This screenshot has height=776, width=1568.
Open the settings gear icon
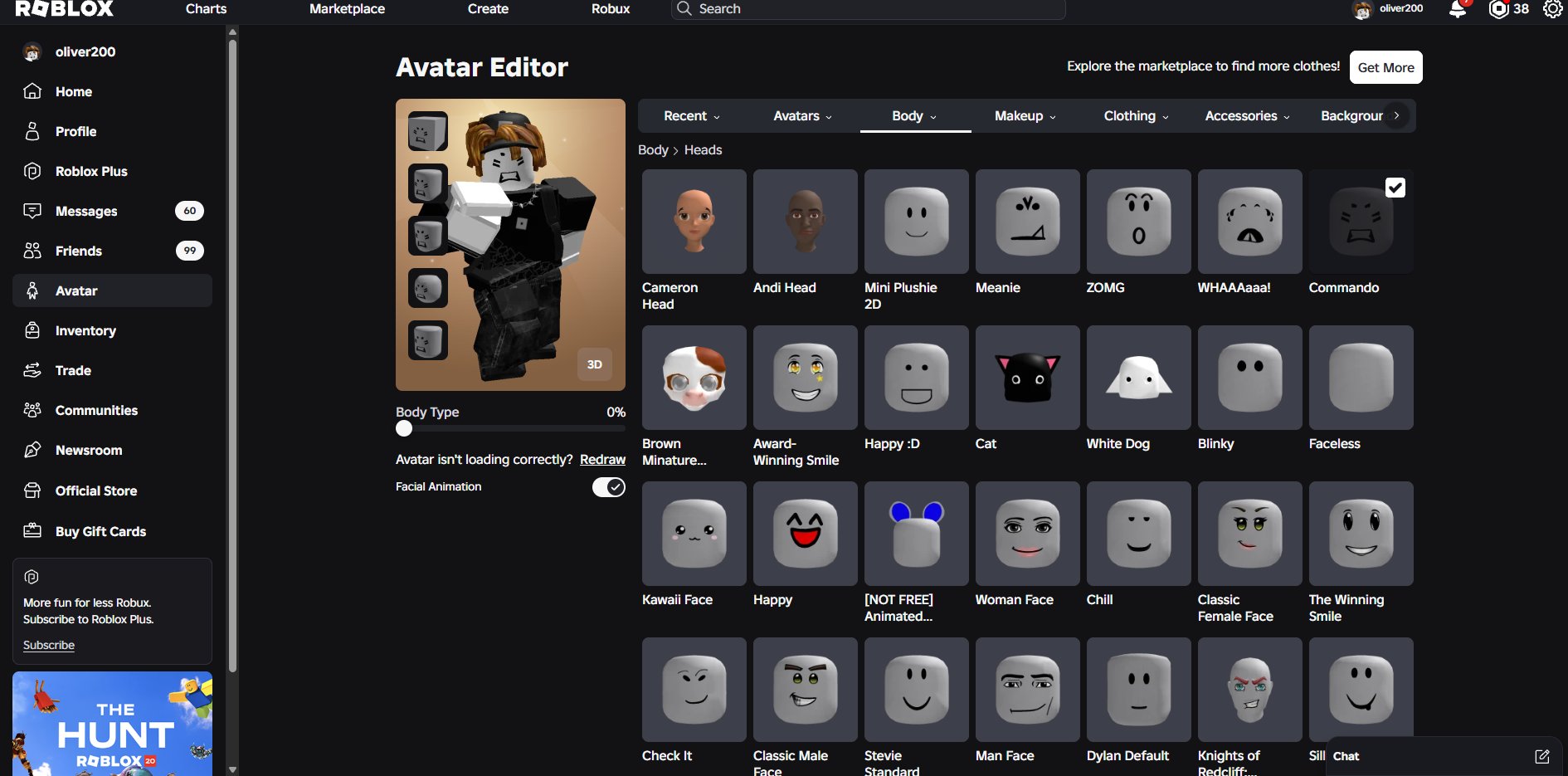(1552, 9)
